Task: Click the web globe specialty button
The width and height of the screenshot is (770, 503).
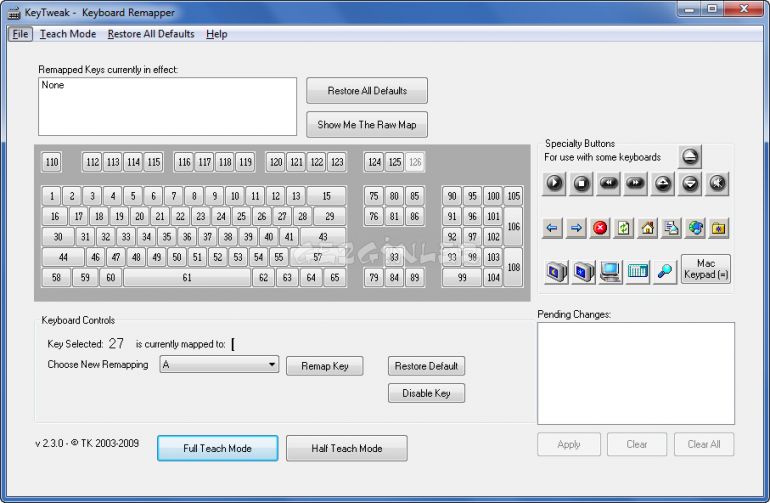Action: pos(695,228)
